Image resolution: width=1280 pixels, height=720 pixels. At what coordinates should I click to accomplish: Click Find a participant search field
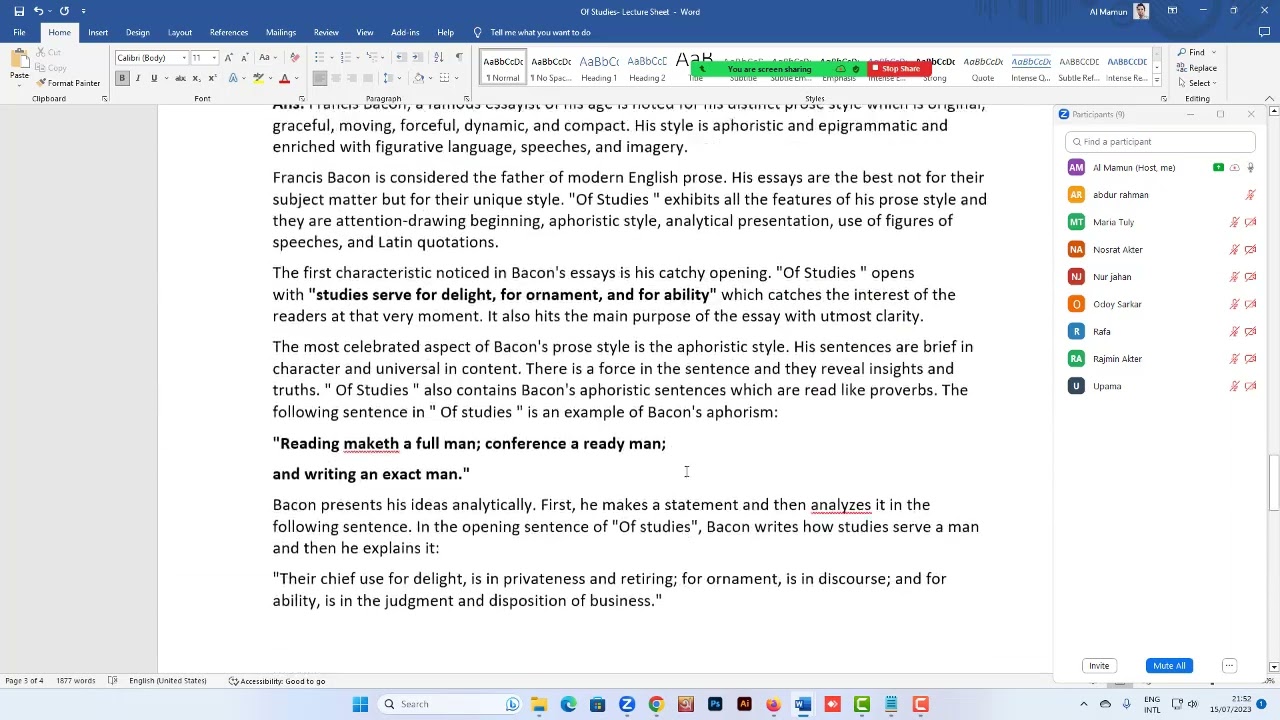[1160, 142]
